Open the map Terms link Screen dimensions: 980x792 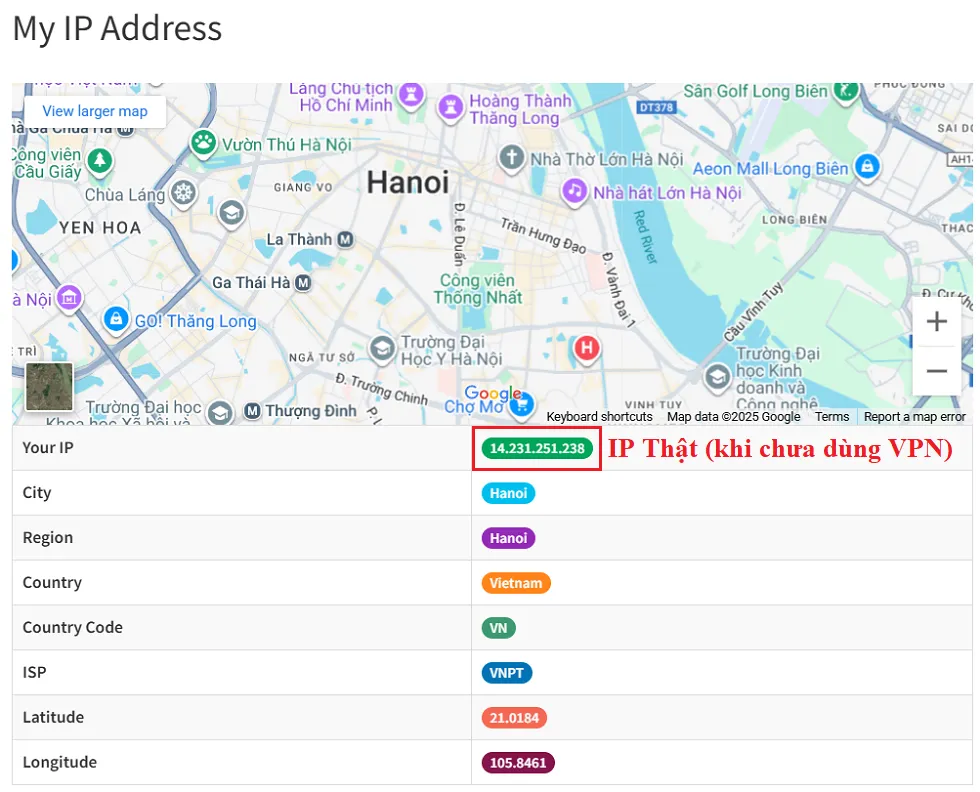(832, 416)
